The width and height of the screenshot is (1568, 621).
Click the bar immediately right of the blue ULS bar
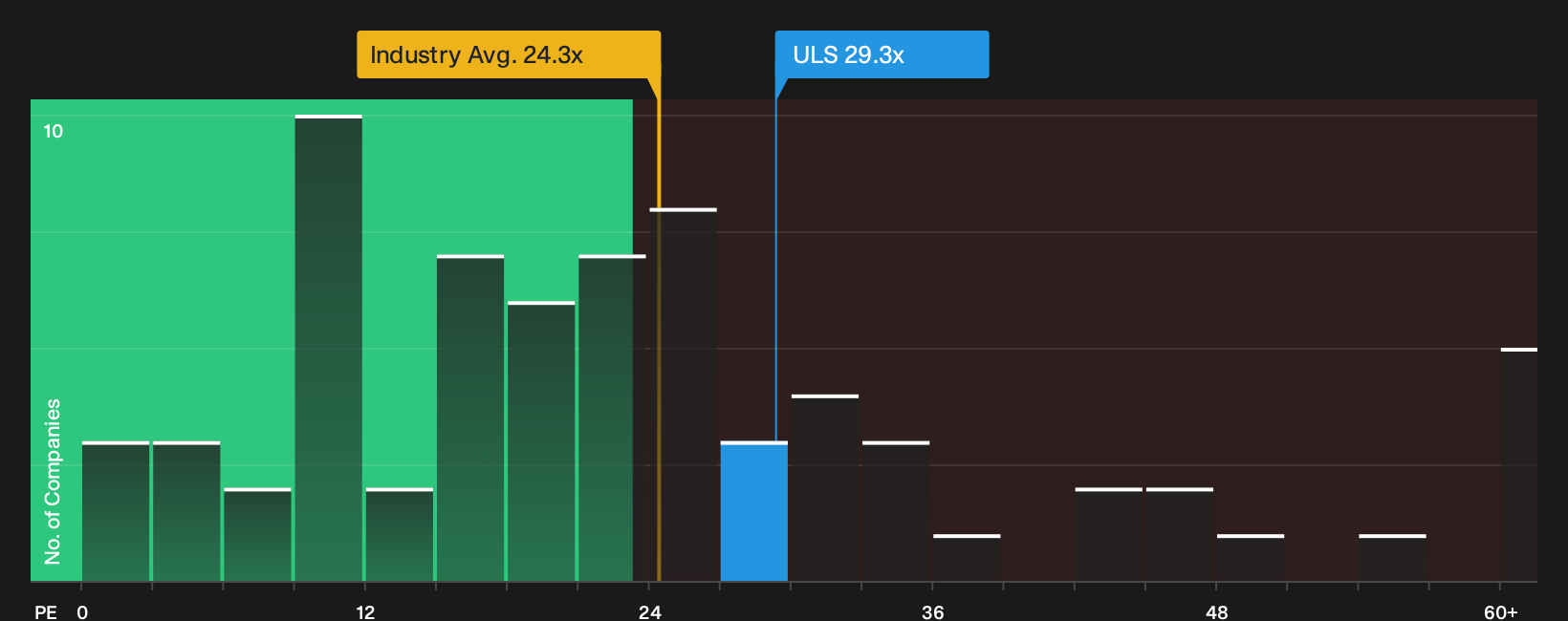[x=825, y=487]
